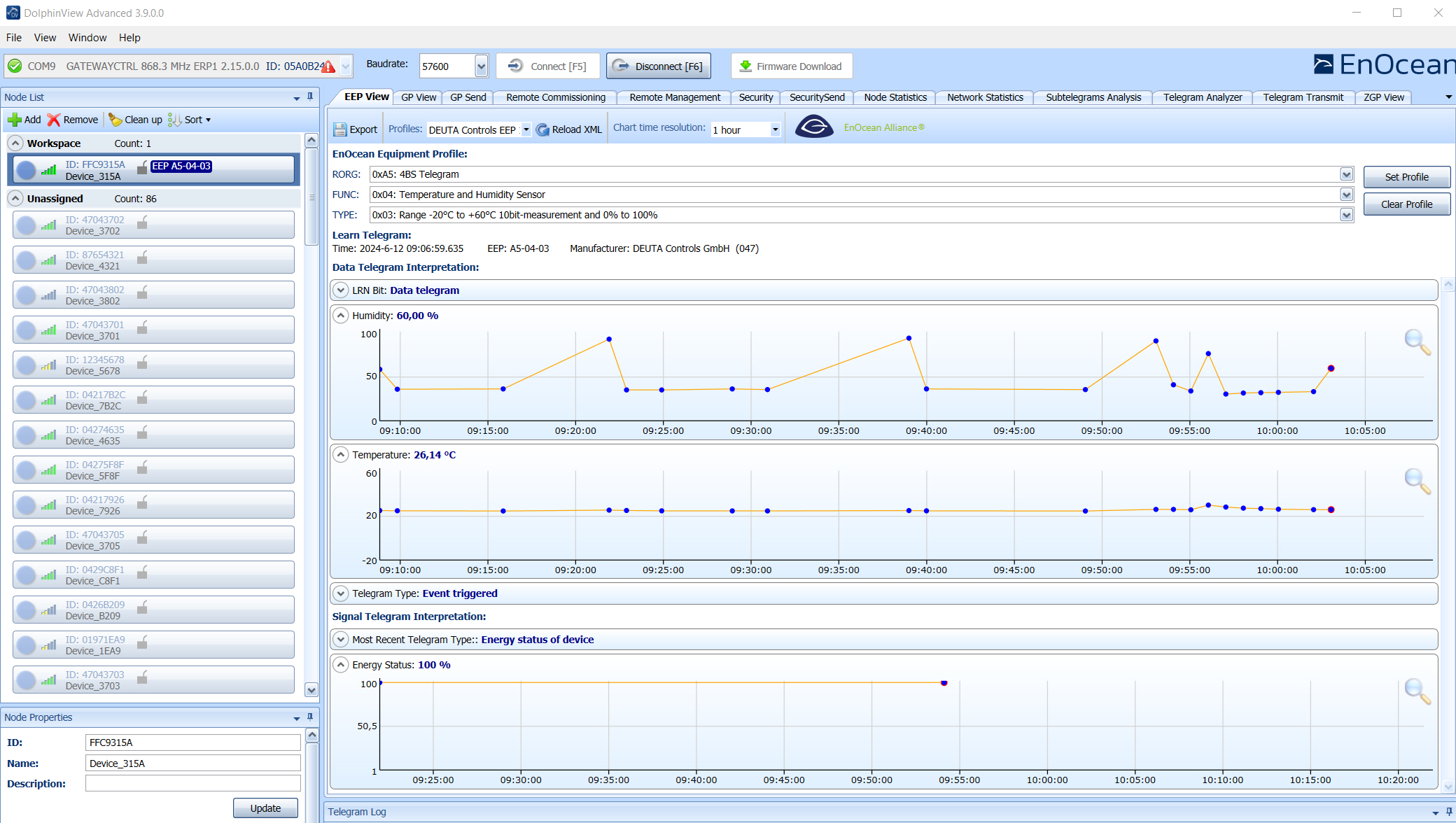The height and width of the screenshot is (823, 1456).
Task: Collapse the Temperature chart section
Action: click(341, 453)
